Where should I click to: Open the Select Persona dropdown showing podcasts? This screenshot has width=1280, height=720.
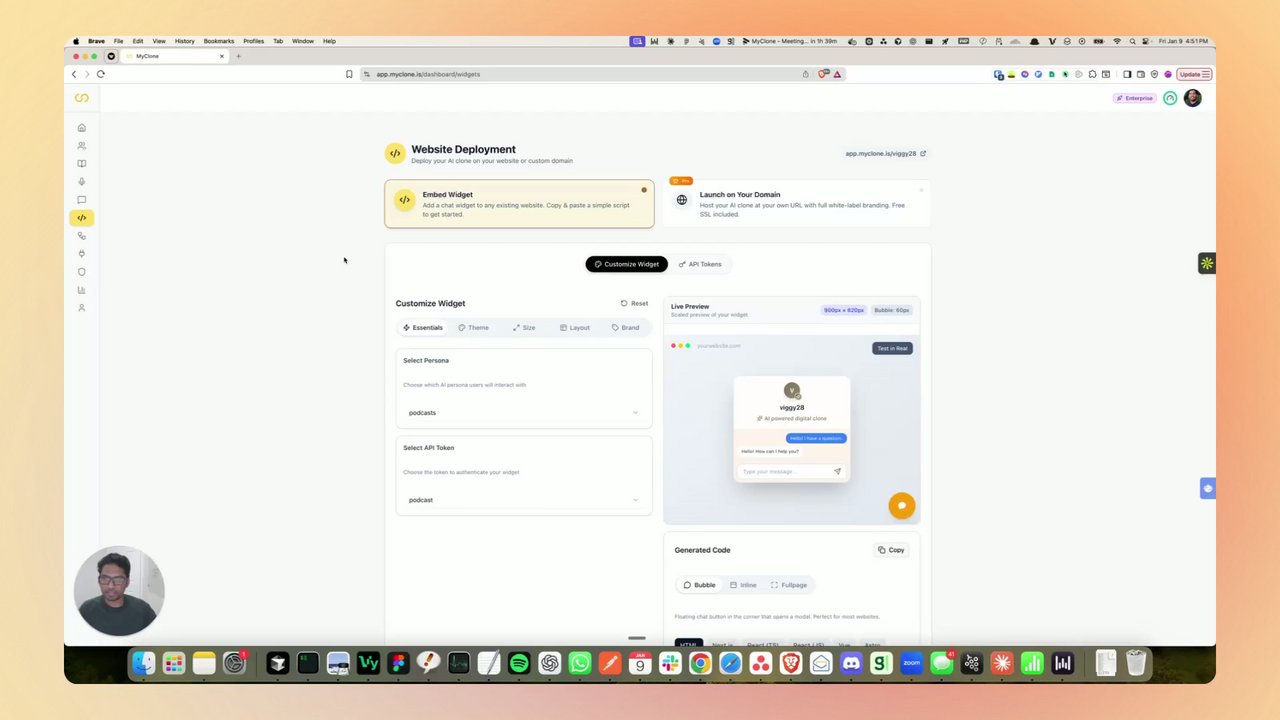tap(523, 412)
